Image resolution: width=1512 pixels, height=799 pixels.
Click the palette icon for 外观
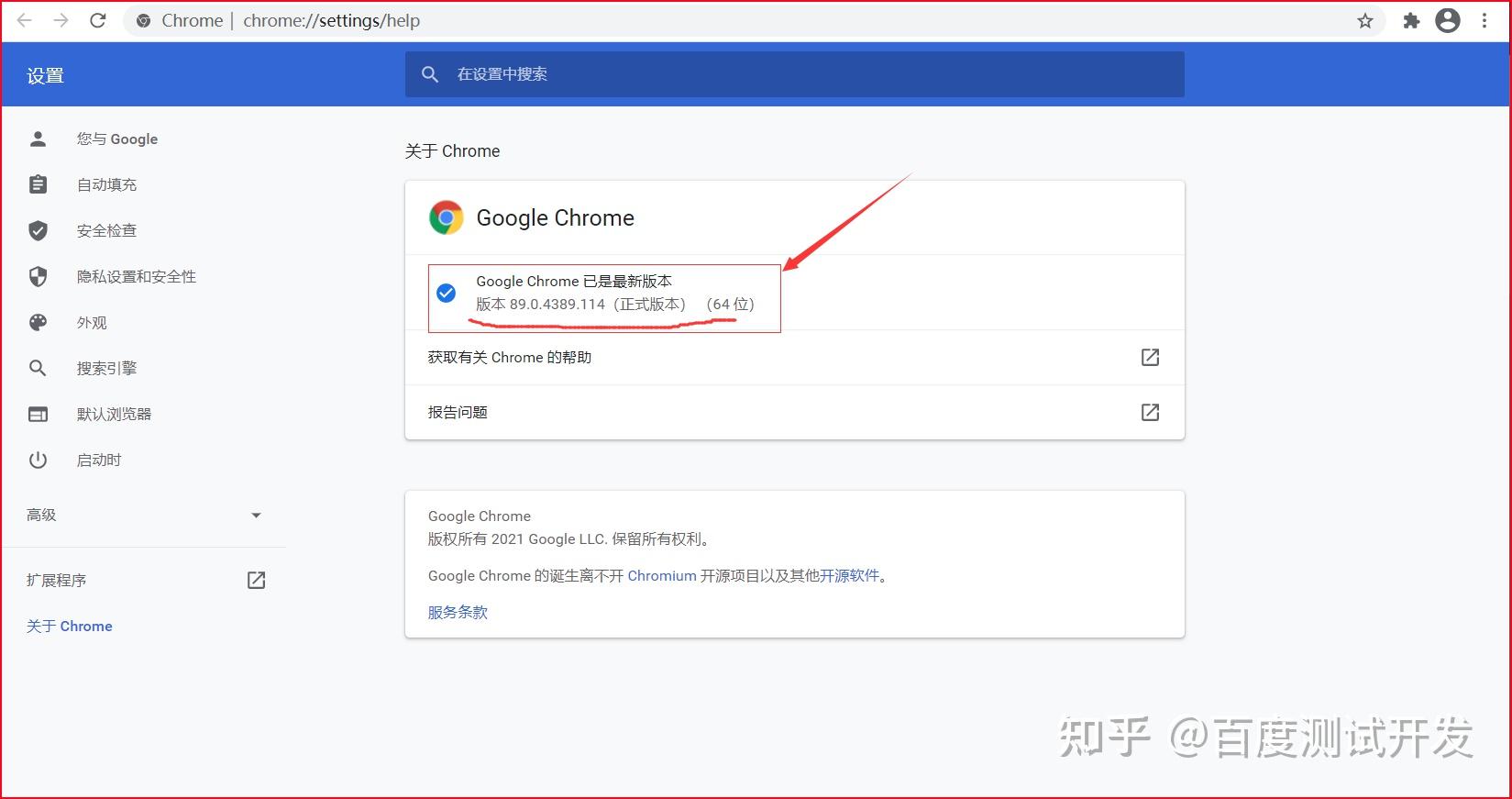(x=38, y=322)
